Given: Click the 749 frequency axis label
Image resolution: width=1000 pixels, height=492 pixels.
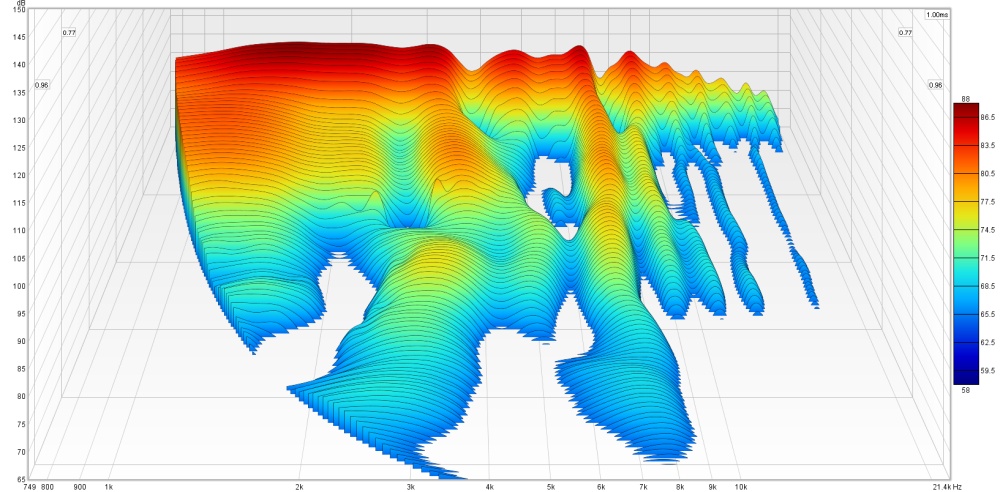Looking at the screenshot, I should (x=28, y=486).
